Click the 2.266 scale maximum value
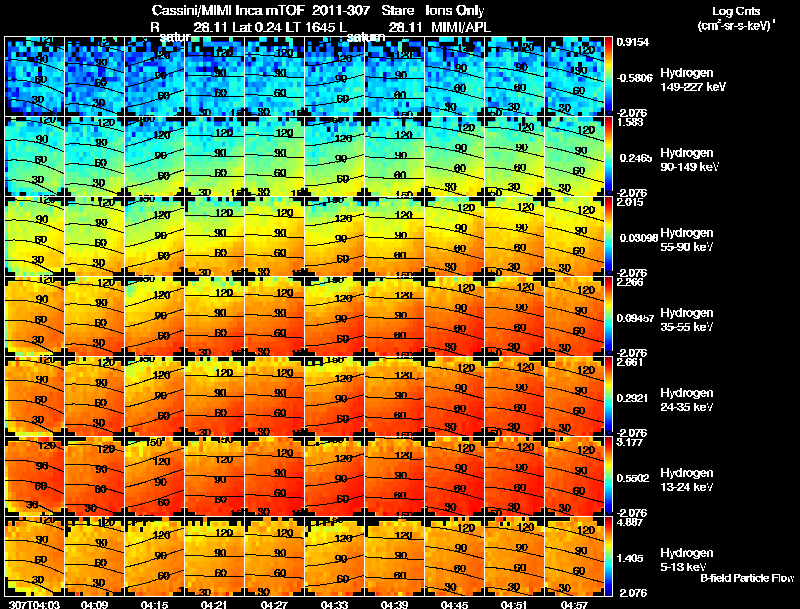The width and height of the screenshot is (800, 609). (x=630, y=283)
